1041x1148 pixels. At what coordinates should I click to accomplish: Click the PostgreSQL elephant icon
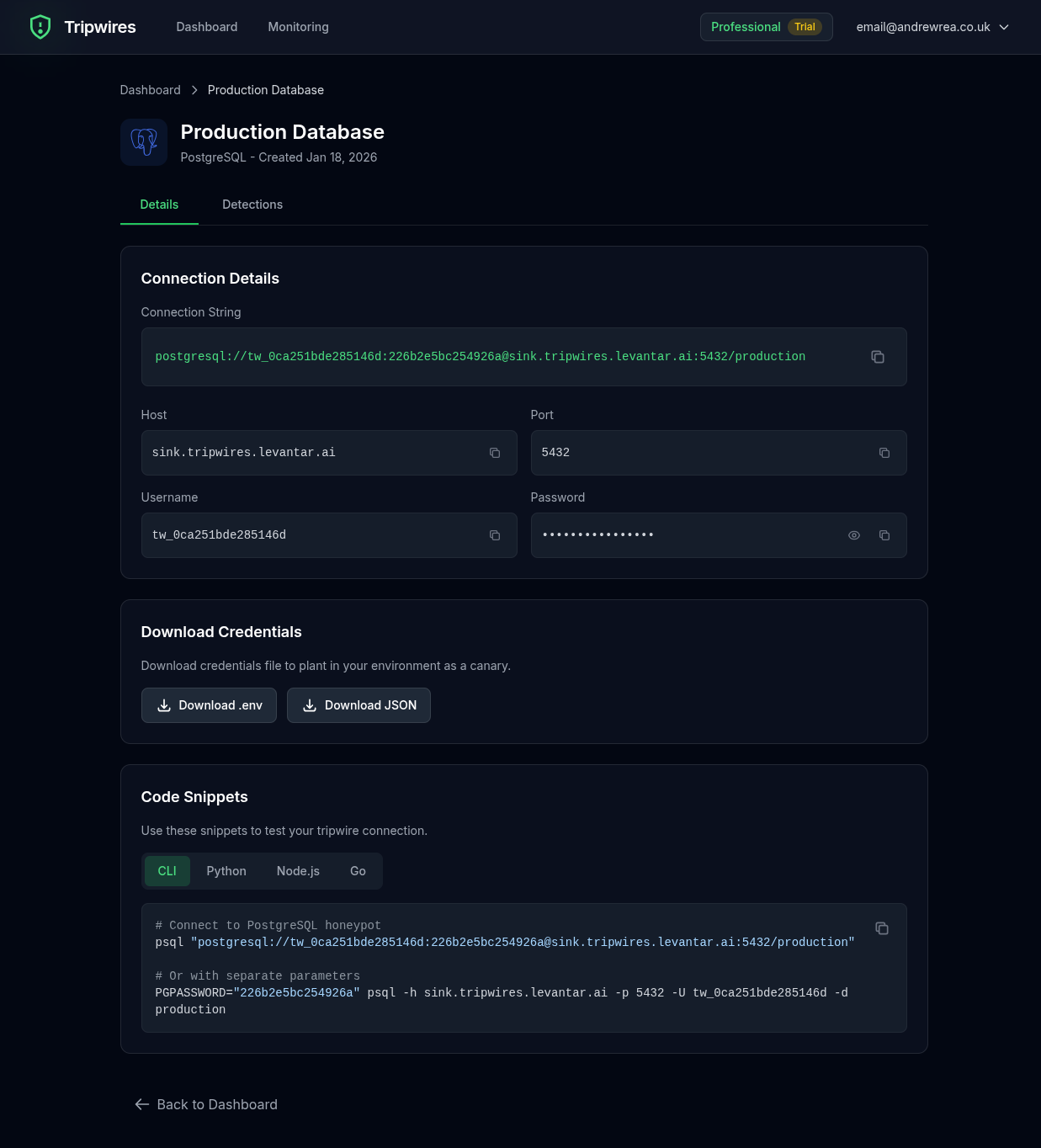coord(144,142)
